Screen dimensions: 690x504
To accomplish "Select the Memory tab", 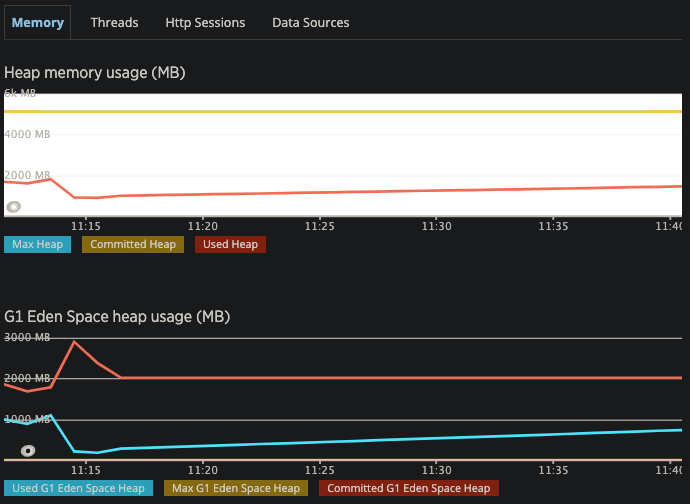I will point(38,22).
